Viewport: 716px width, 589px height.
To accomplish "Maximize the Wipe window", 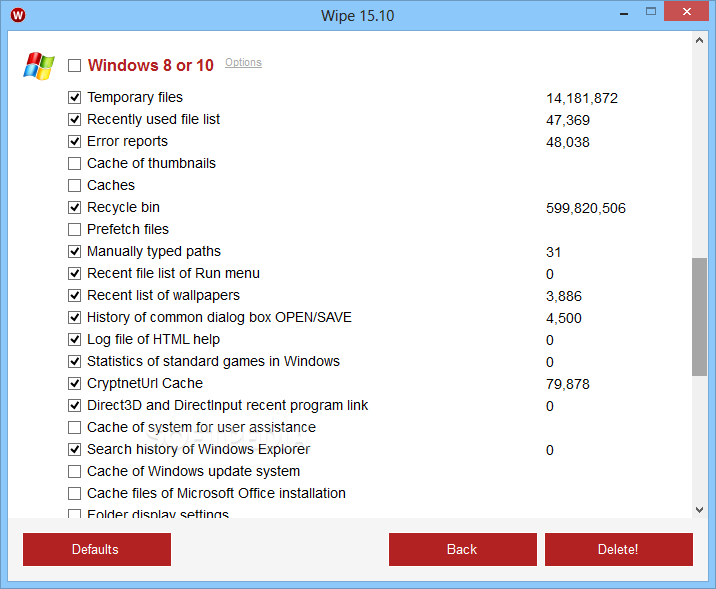I will 651,11.
